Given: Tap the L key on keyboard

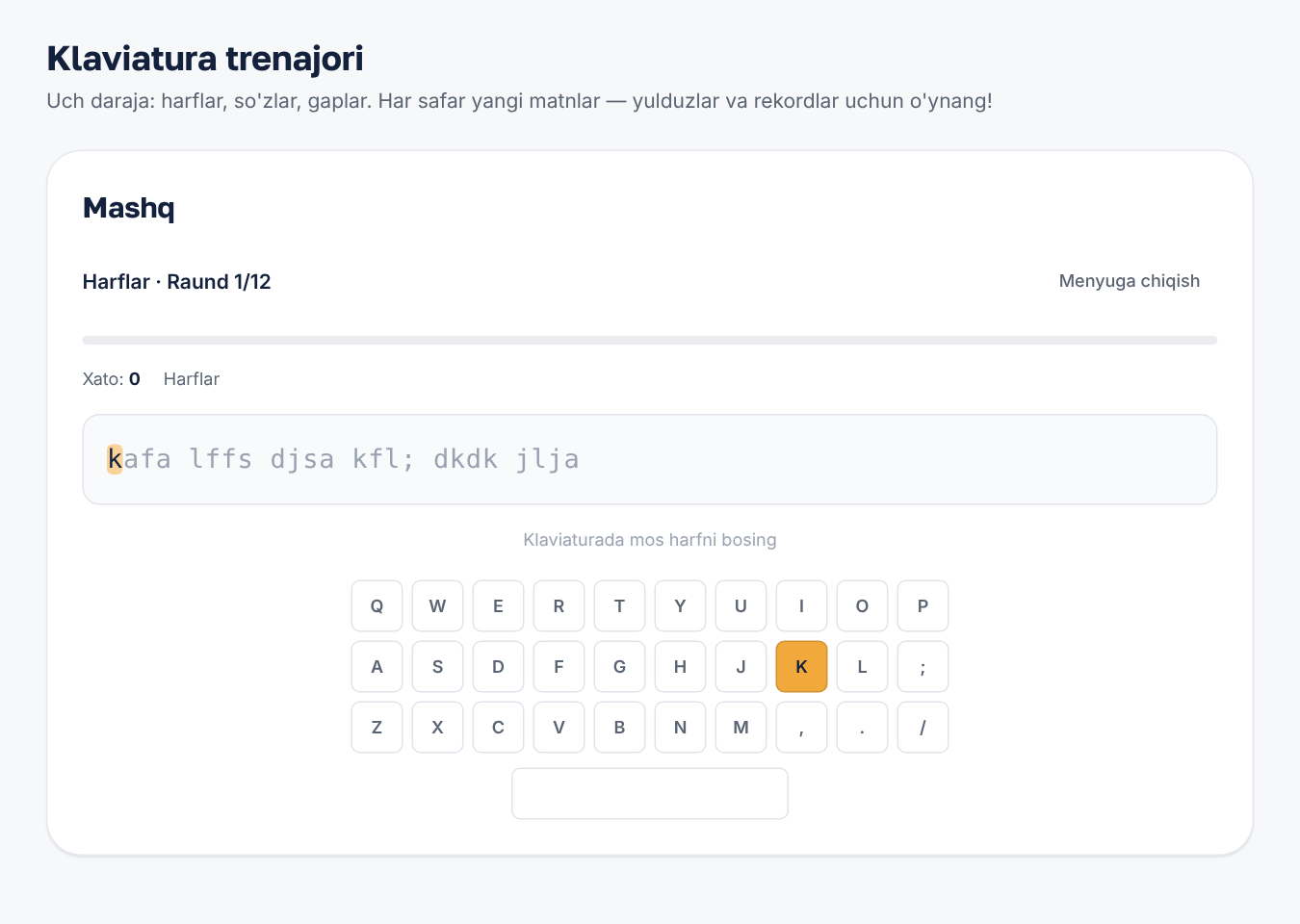Looking at the screenshot, I should tap(862, 666).
